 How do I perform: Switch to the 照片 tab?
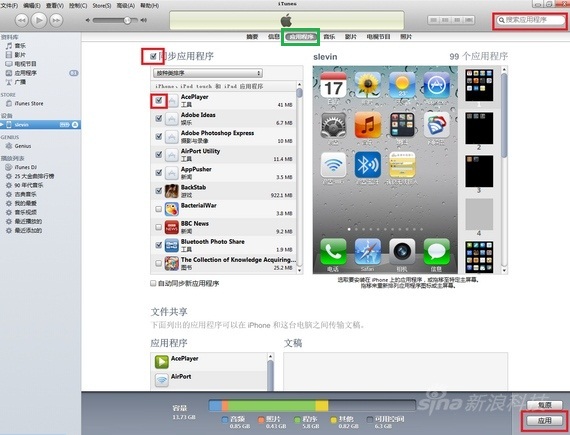[x=406, y=37]
